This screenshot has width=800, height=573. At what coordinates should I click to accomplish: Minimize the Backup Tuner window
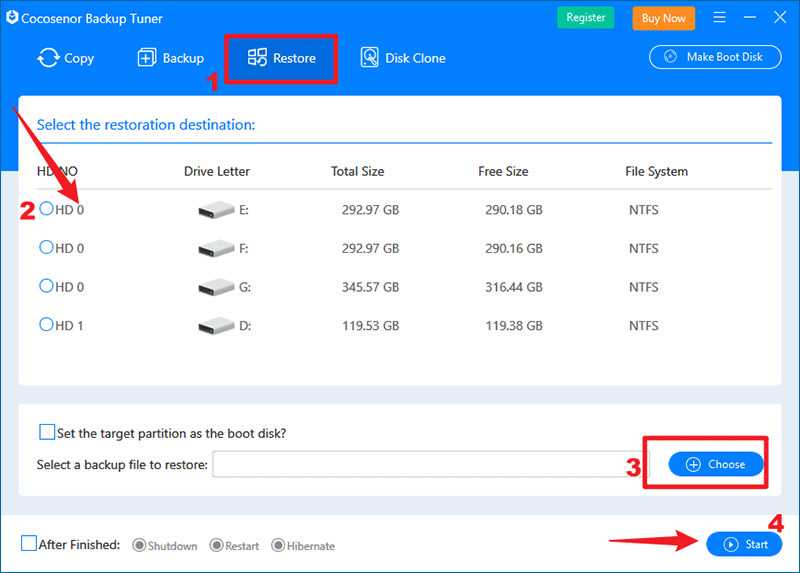749,17
